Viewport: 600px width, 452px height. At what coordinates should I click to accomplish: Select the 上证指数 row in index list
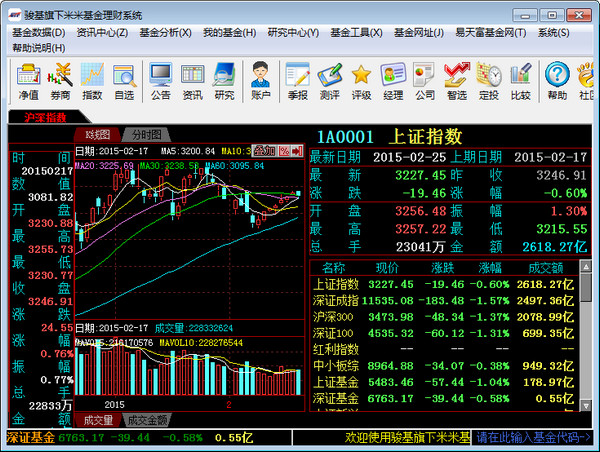click(444, 284)
